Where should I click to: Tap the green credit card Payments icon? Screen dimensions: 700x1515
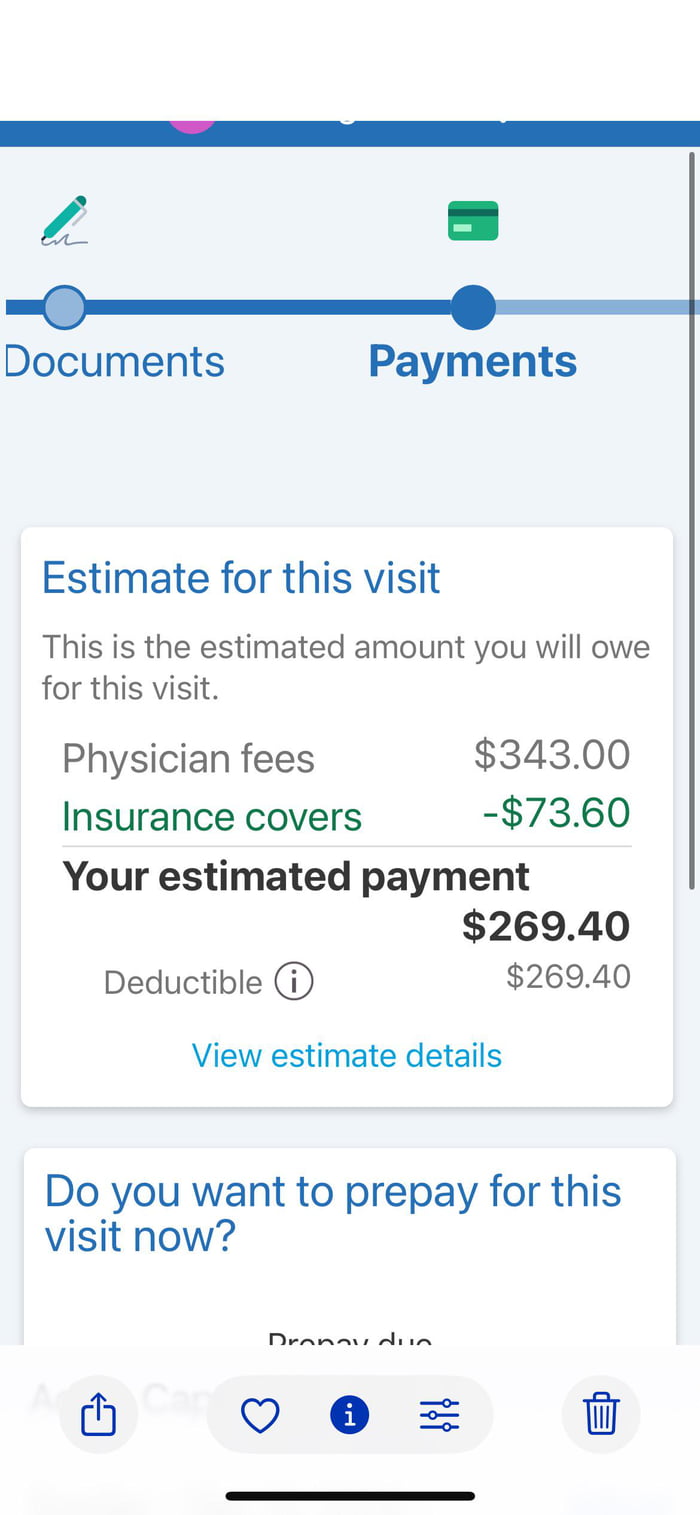pos(472,219)
